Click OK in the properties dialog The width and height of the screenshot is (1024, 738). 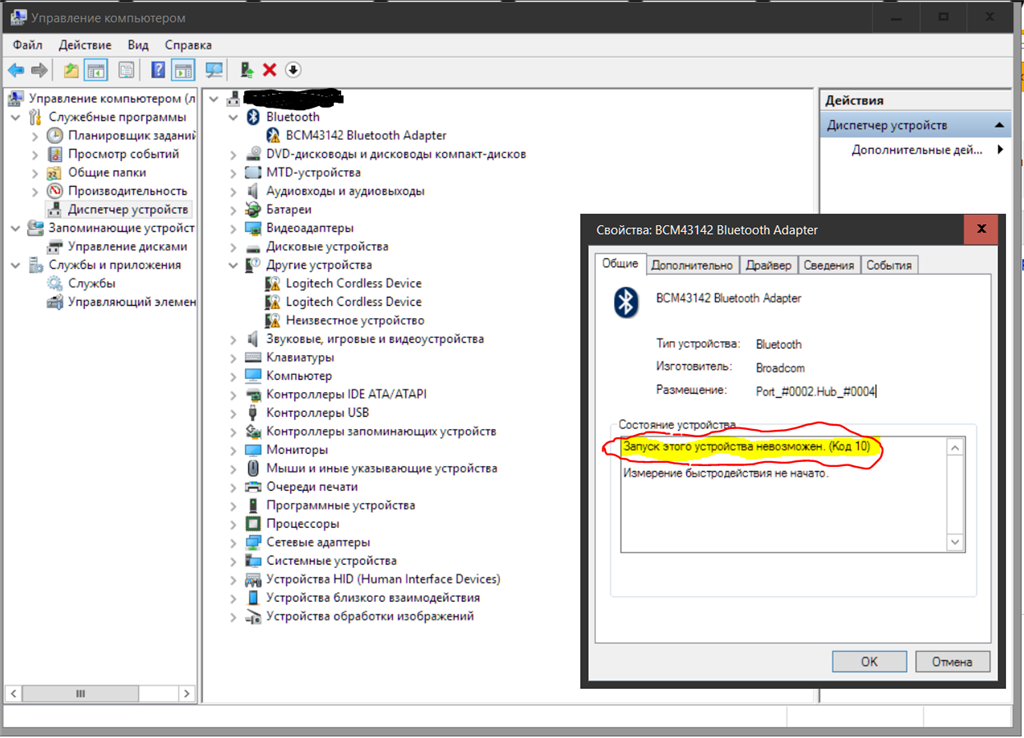point(869,662)
